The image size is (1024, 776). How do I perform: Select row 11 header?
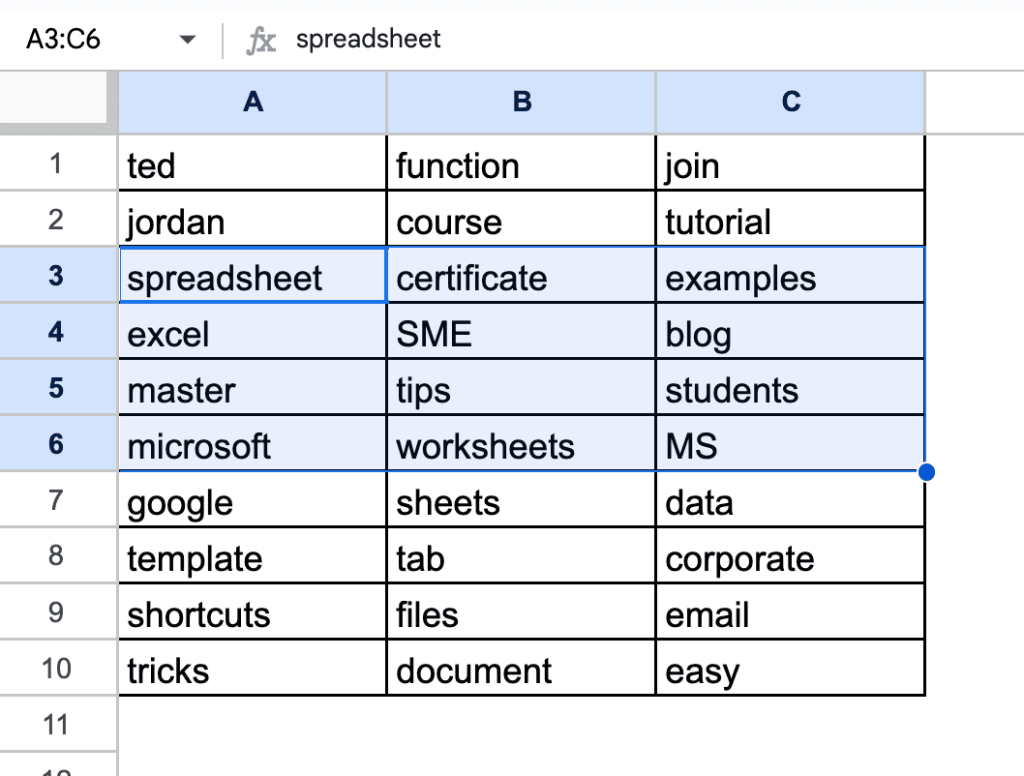point(55,724)
